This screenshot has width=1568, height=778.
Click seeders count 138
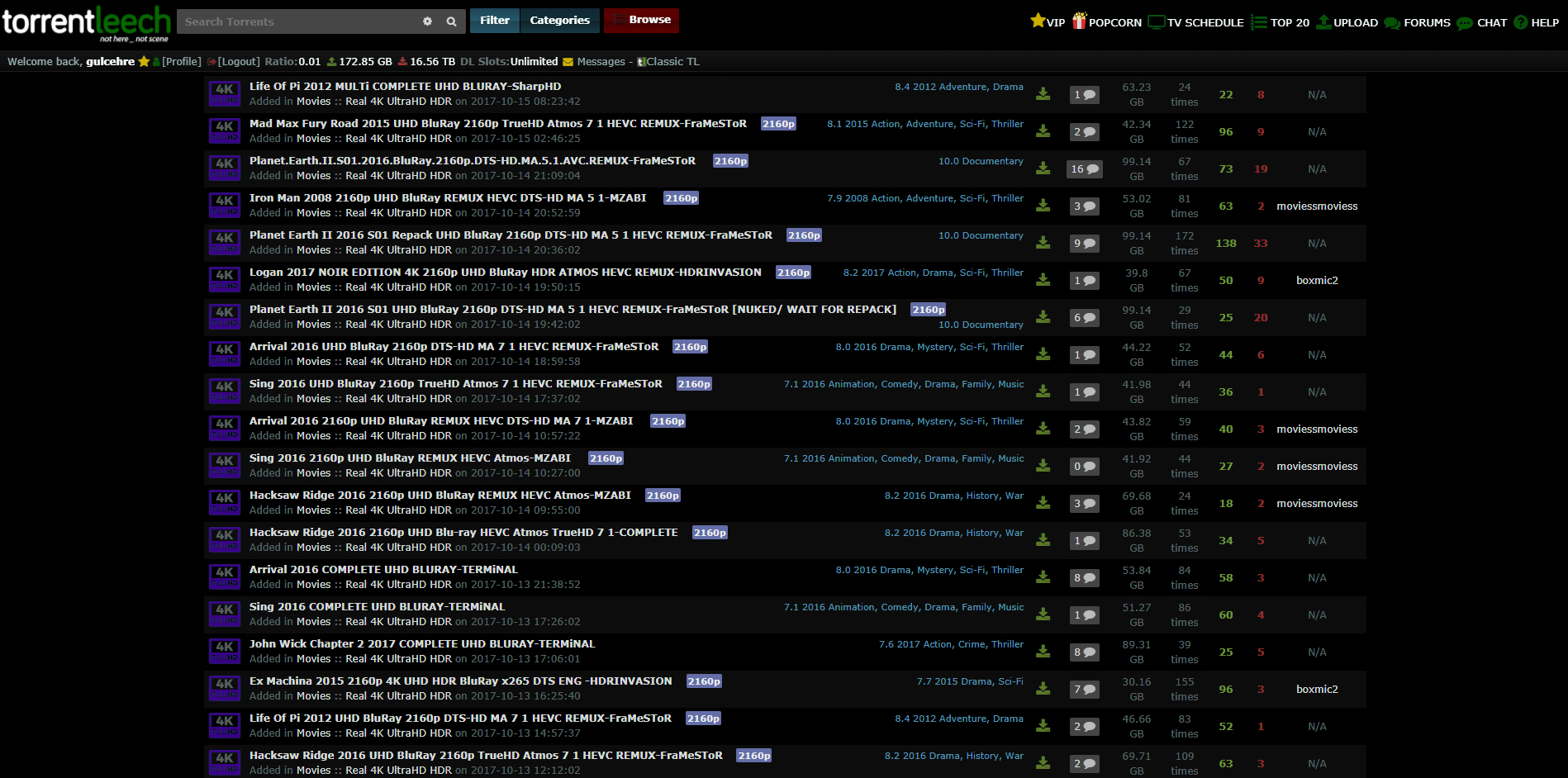click(1226, 244)
